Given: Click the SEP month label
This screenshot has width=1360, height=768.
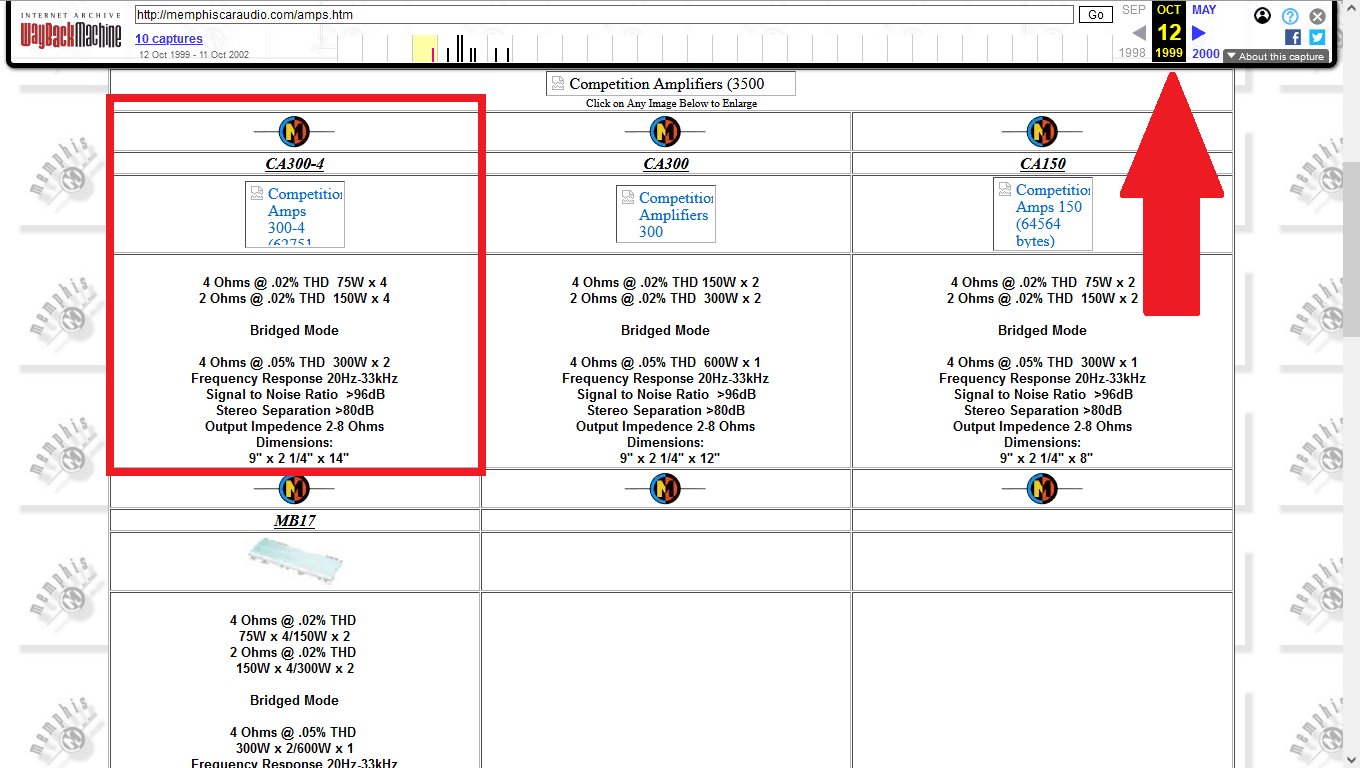Looking at the screenshot, I should 1134,10.
